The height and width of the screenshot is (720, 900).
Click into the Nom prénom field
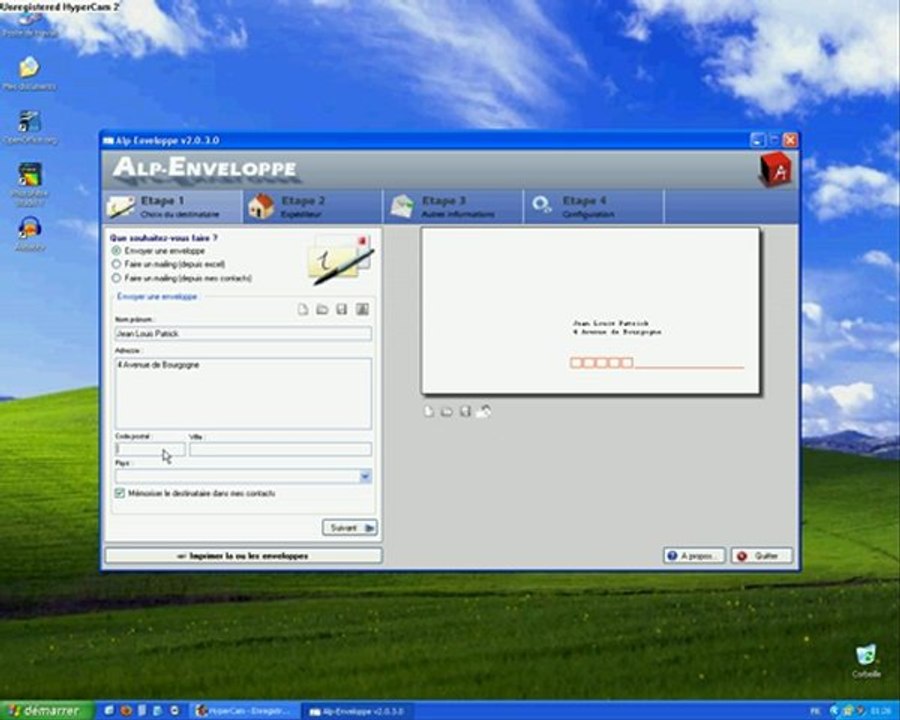pyautogui.click(x=243, y=334)
